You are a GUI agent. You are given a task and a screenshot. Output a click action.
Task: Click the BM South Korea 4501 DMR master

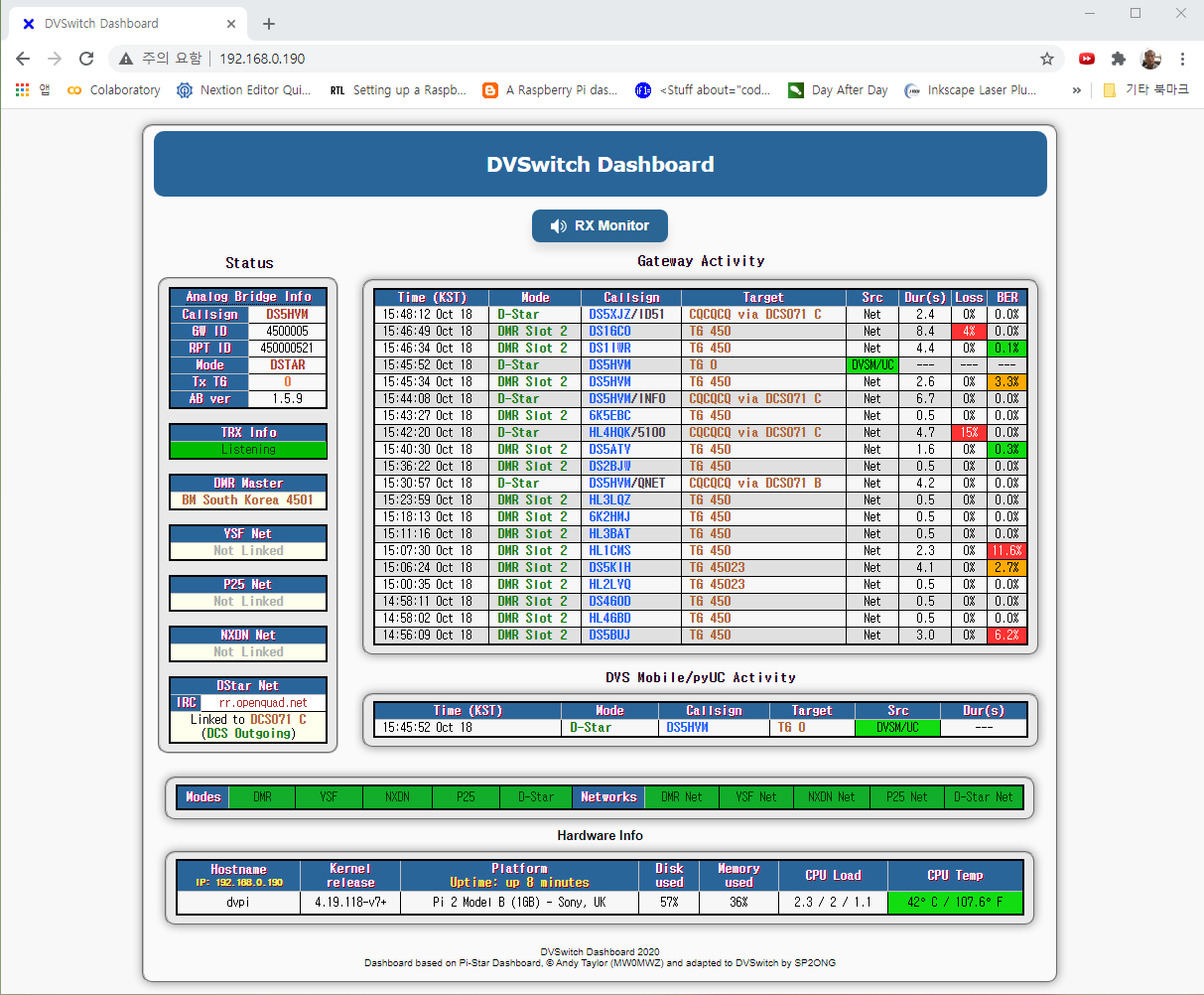pyautogui.click(x=248, y=500)
